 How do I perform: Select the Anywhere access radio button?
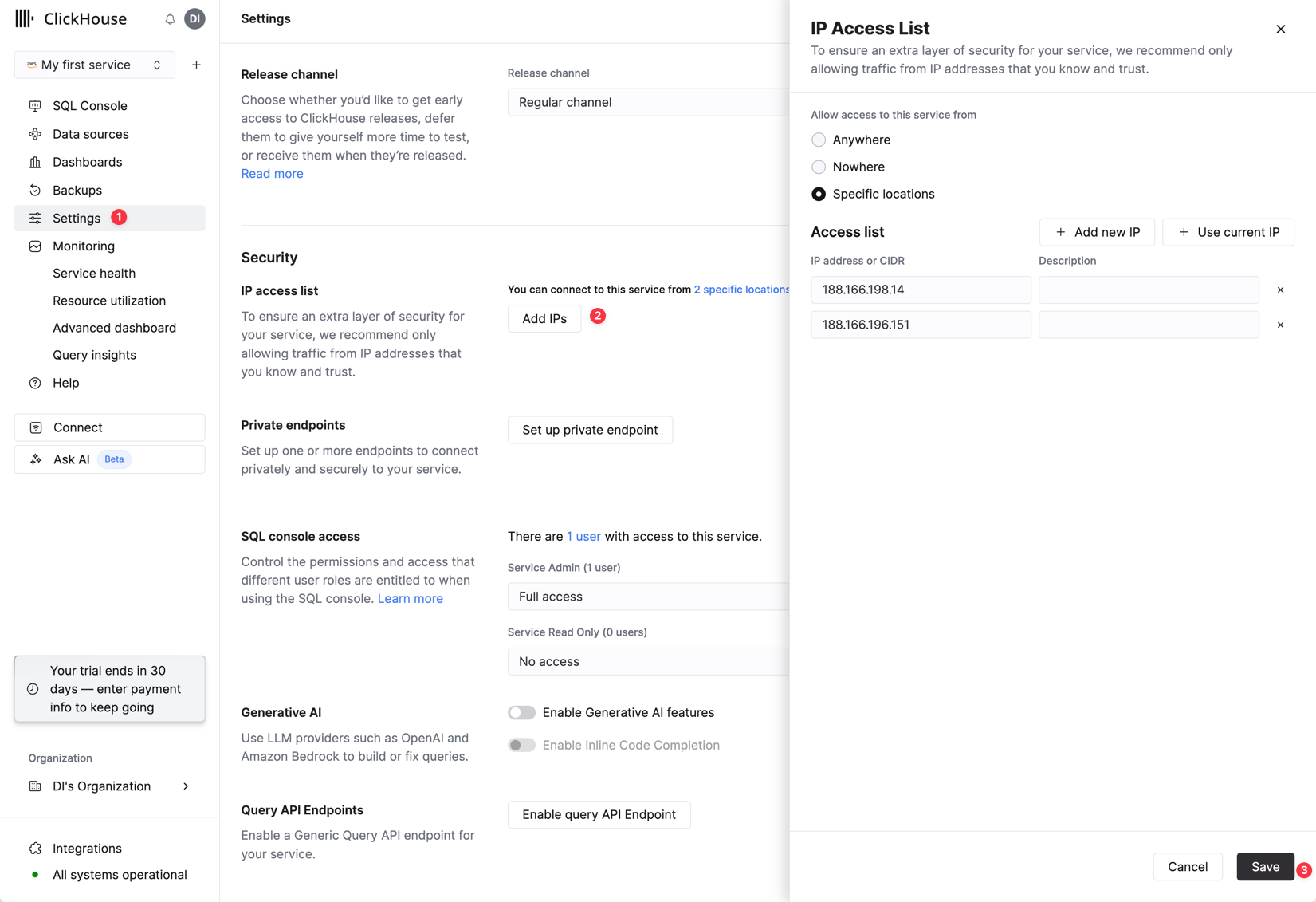pyautogui.click(x=818, y=140)
